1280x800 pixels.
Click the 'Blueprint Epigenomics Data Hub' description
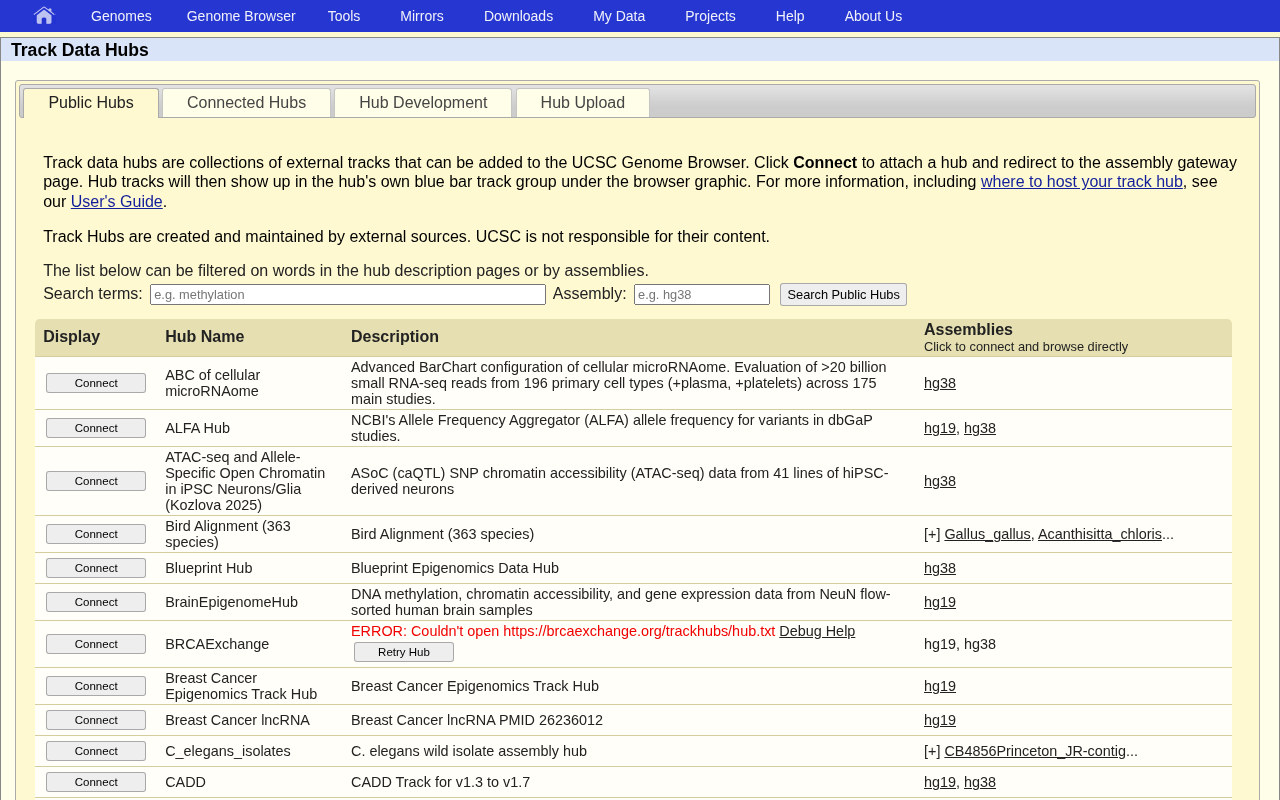click(455, 568)
